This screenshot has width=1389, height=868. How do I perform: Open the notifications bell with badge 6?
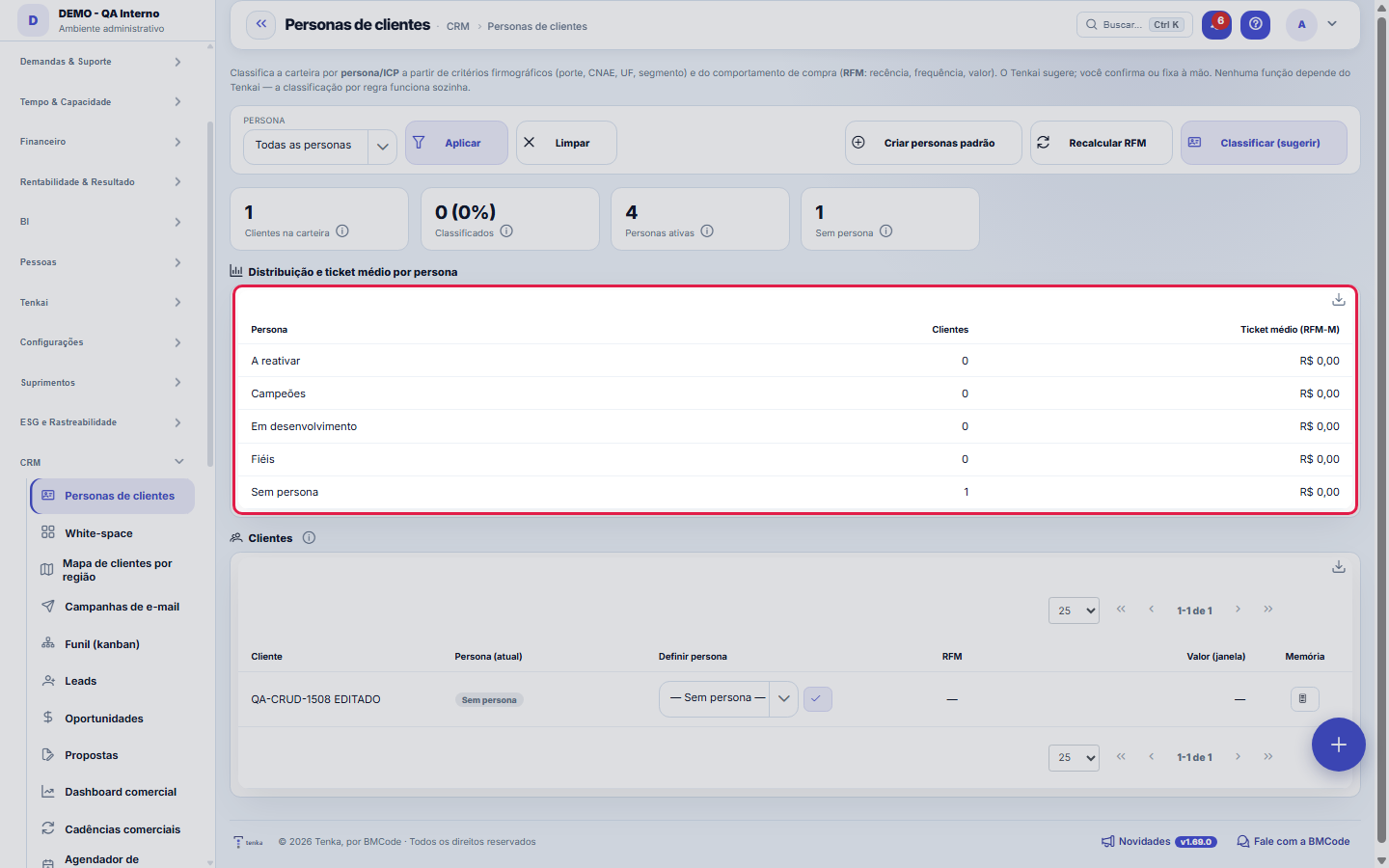coord(1216,25)
